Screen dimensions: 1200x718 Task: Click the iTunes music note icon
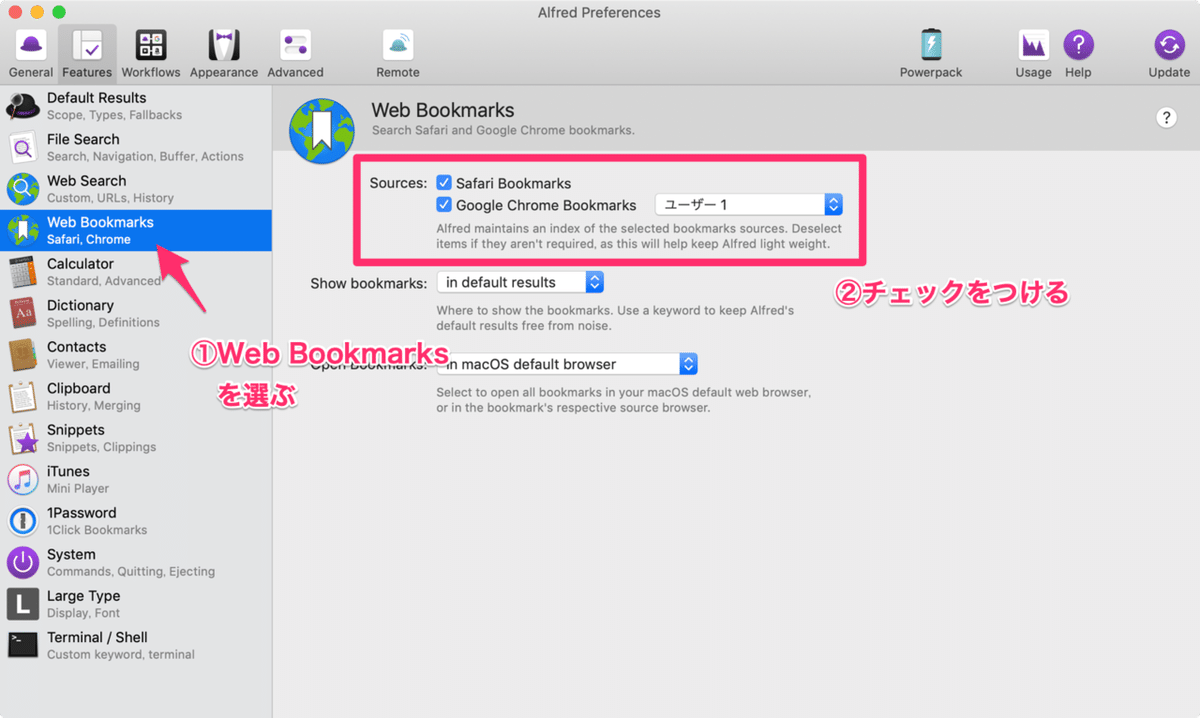(23, 479)
